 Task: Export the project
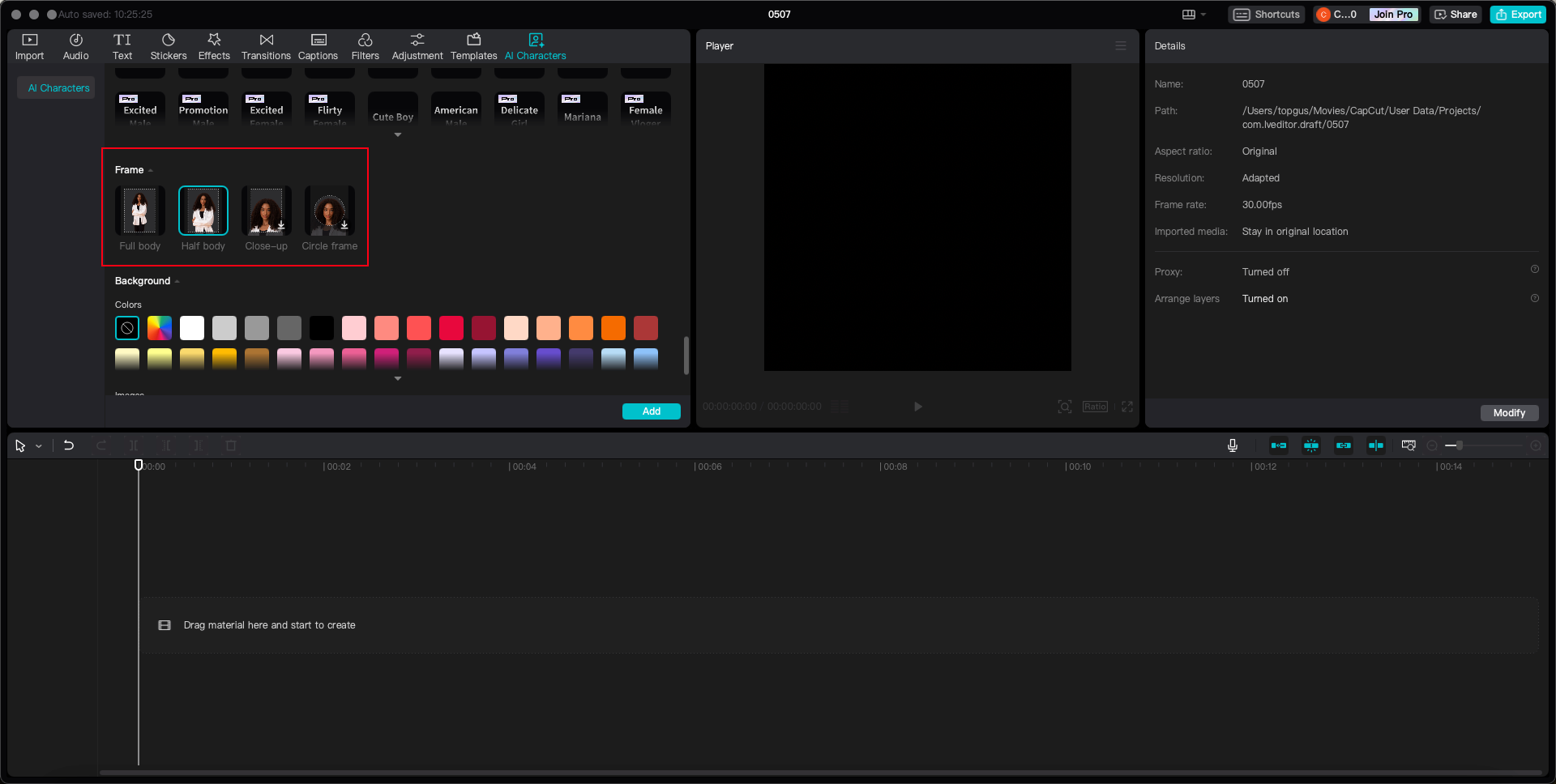[x=1518, y=15]
